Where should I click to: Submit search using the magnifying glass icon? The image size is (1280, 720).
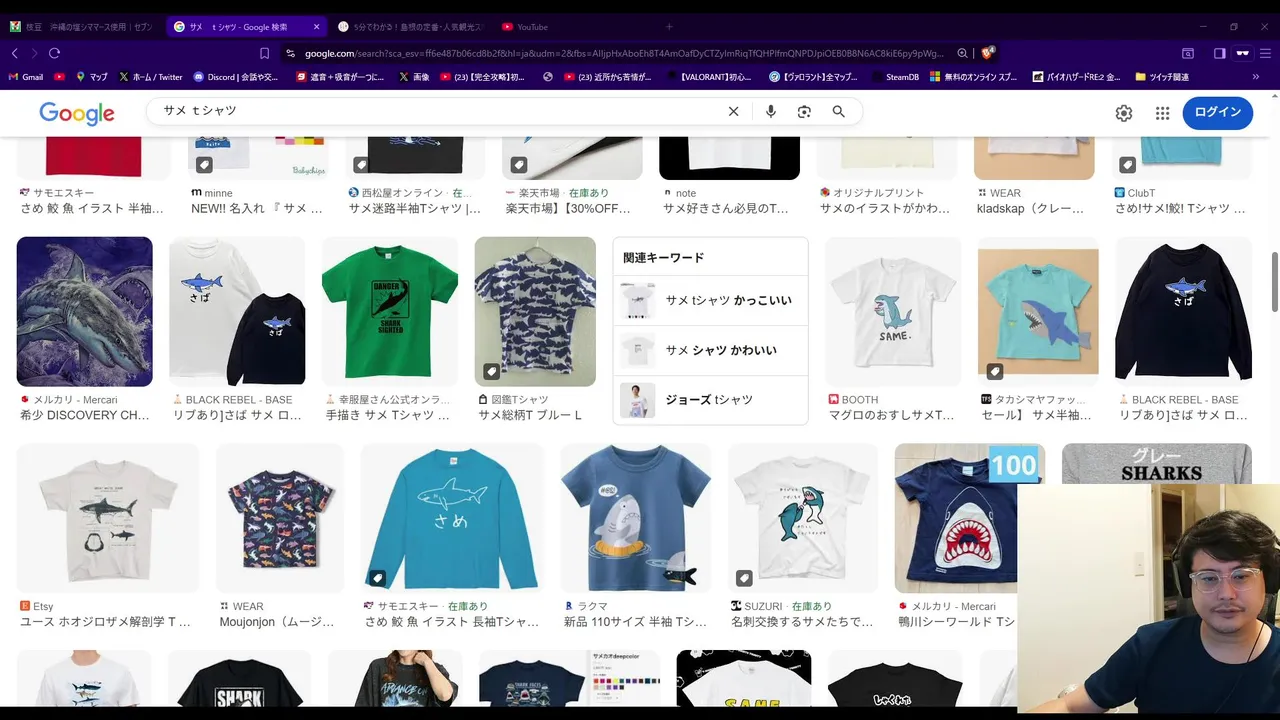point(839,112)
